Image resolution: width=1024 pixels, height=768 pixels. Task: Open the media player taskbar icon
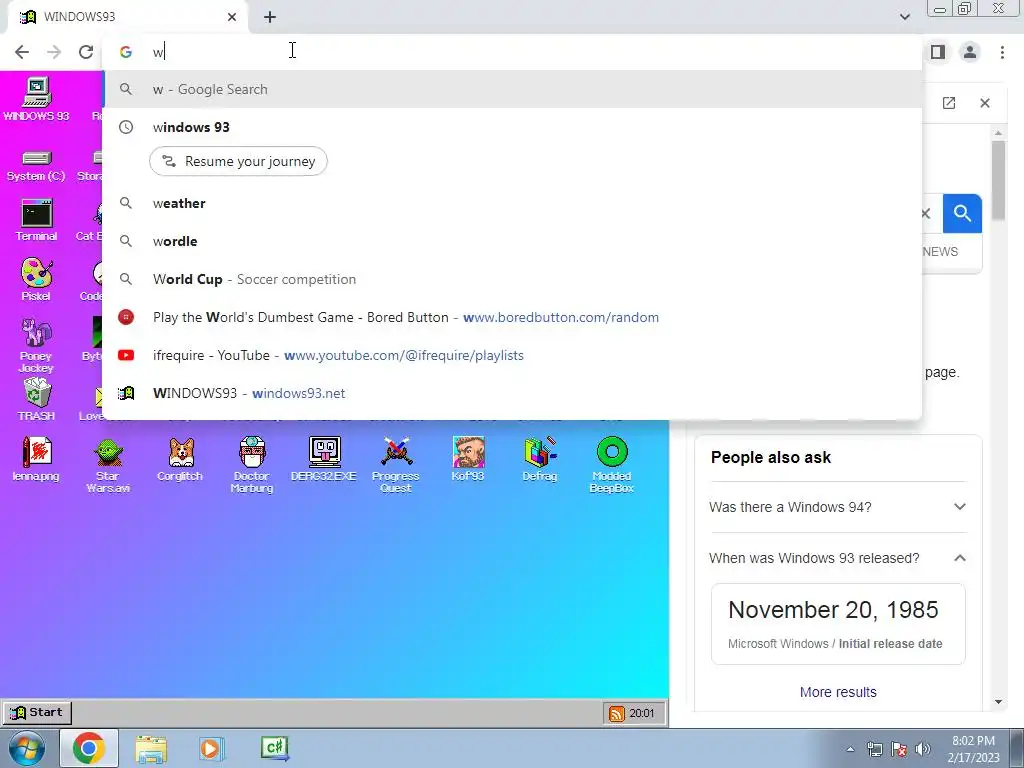tap(210, 748)
